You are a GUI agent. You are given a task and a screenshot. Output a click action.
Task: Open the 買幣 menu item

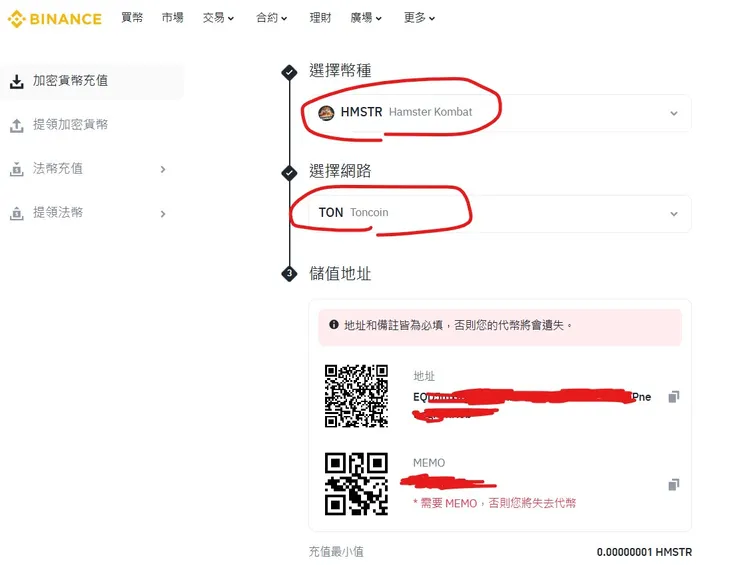[132, 18]
